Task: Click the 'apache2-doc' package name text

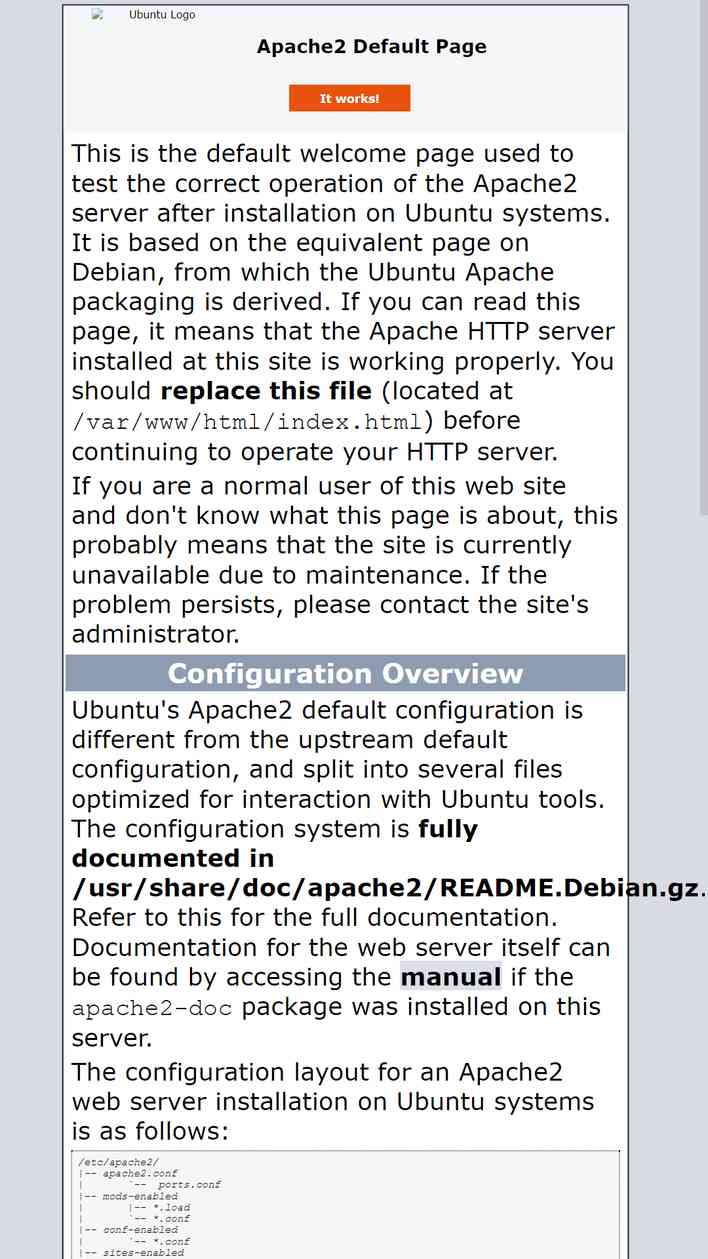Action: click(152, 1008)
